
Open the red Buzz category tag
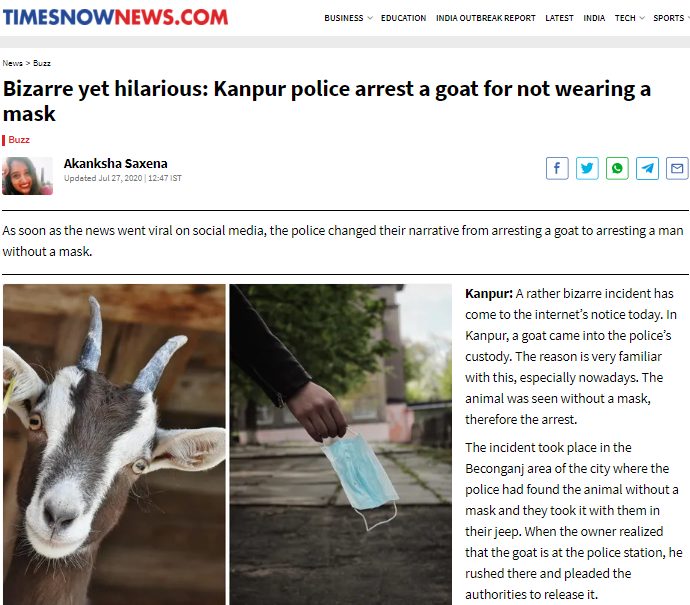tap(19, 140)
